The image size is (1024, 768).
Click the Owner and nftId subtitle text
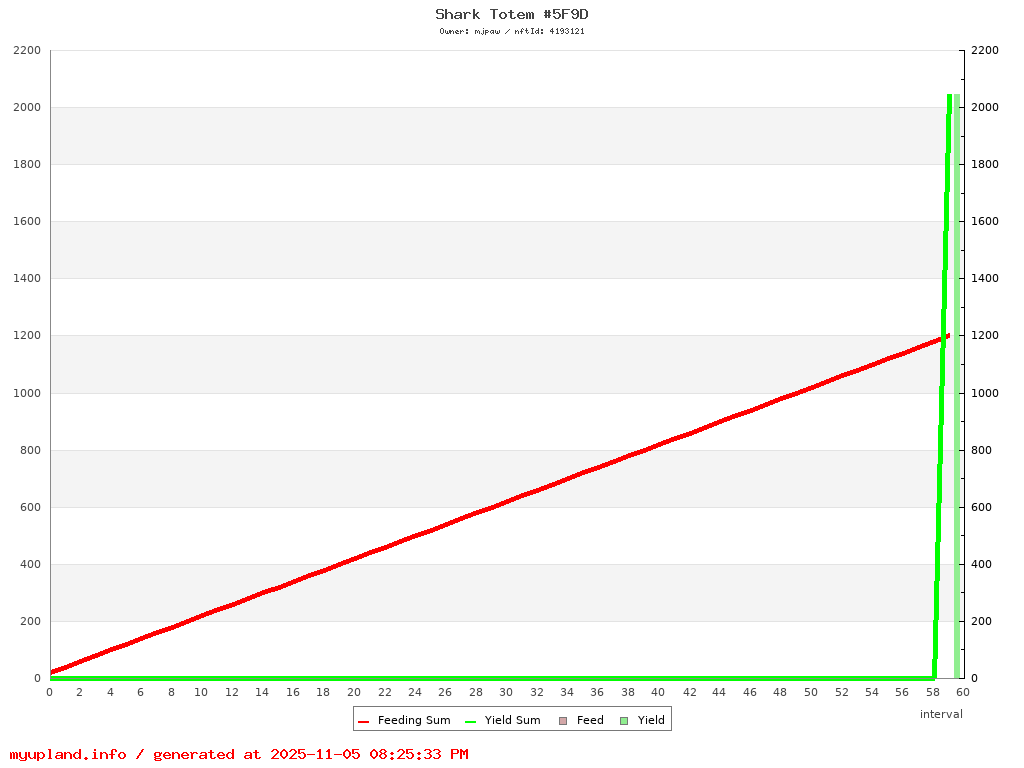[512, 31]
